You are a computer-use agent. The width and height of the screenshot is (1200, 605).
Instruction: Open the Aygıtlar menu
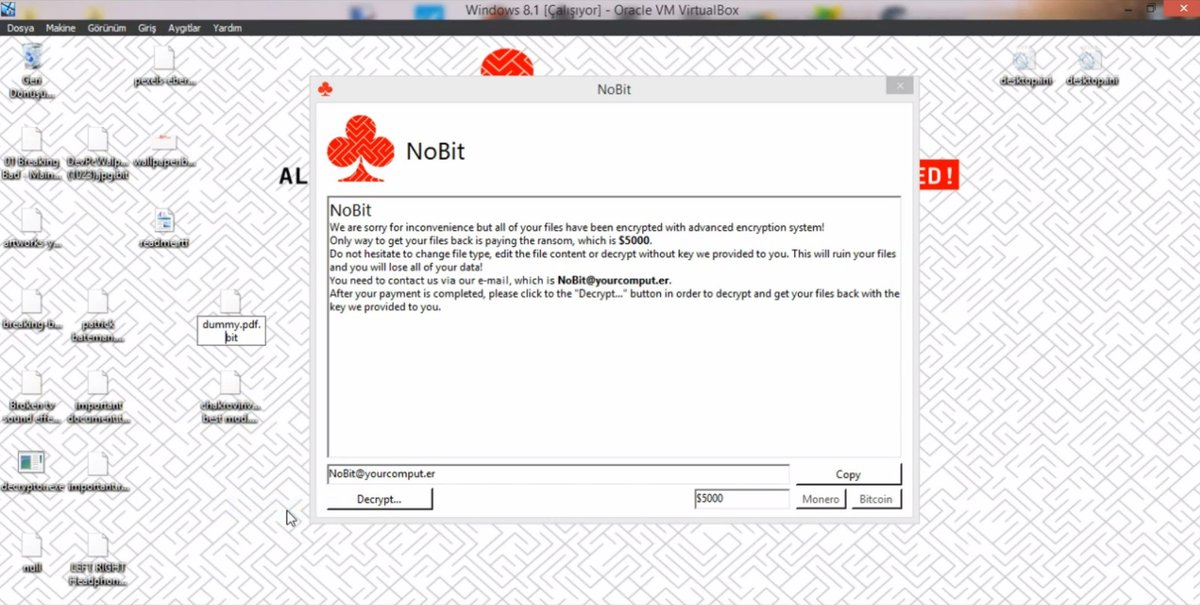pos(183,28)
